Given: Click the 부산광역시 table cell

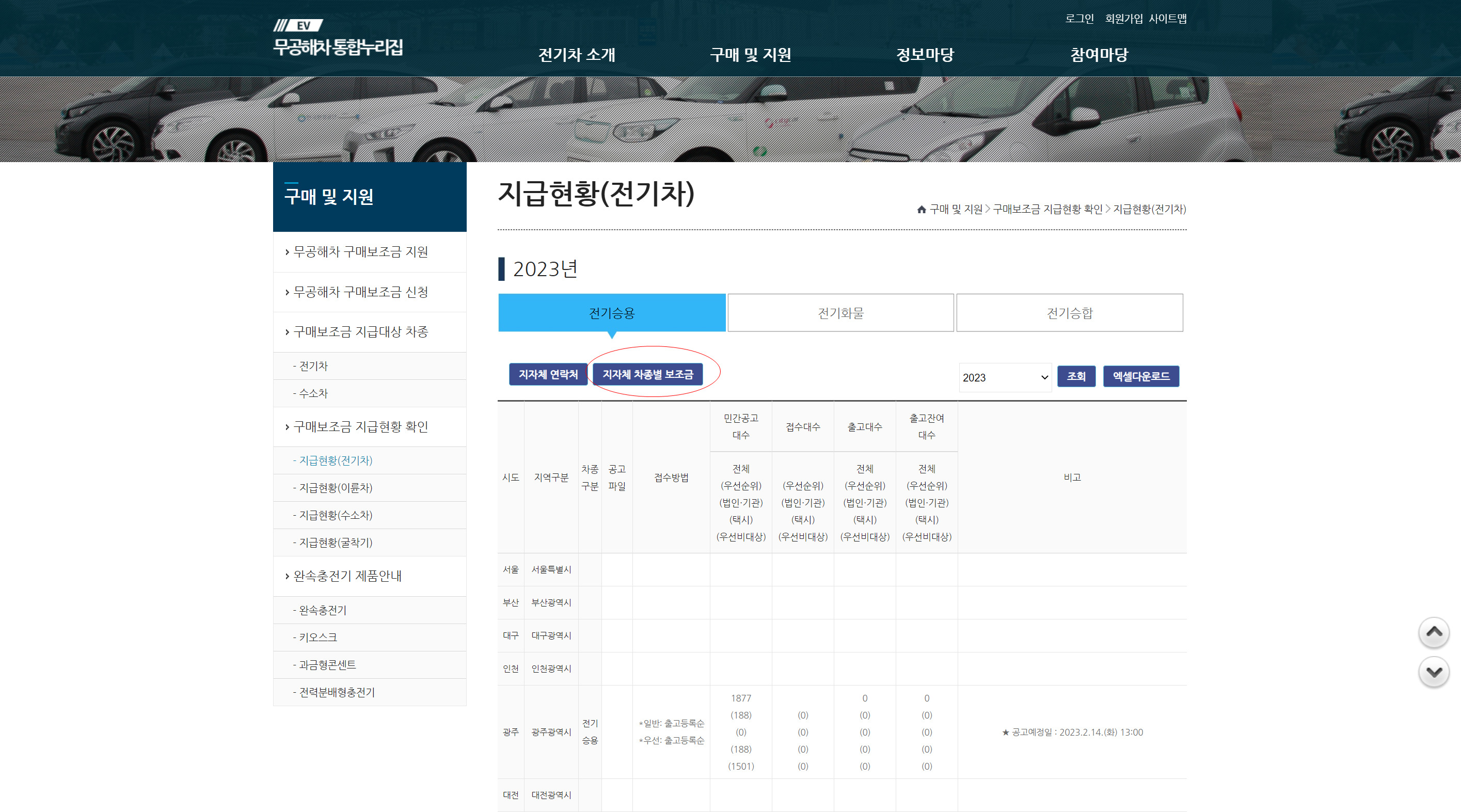Looking at the screenshot, I should coord(551,602).
